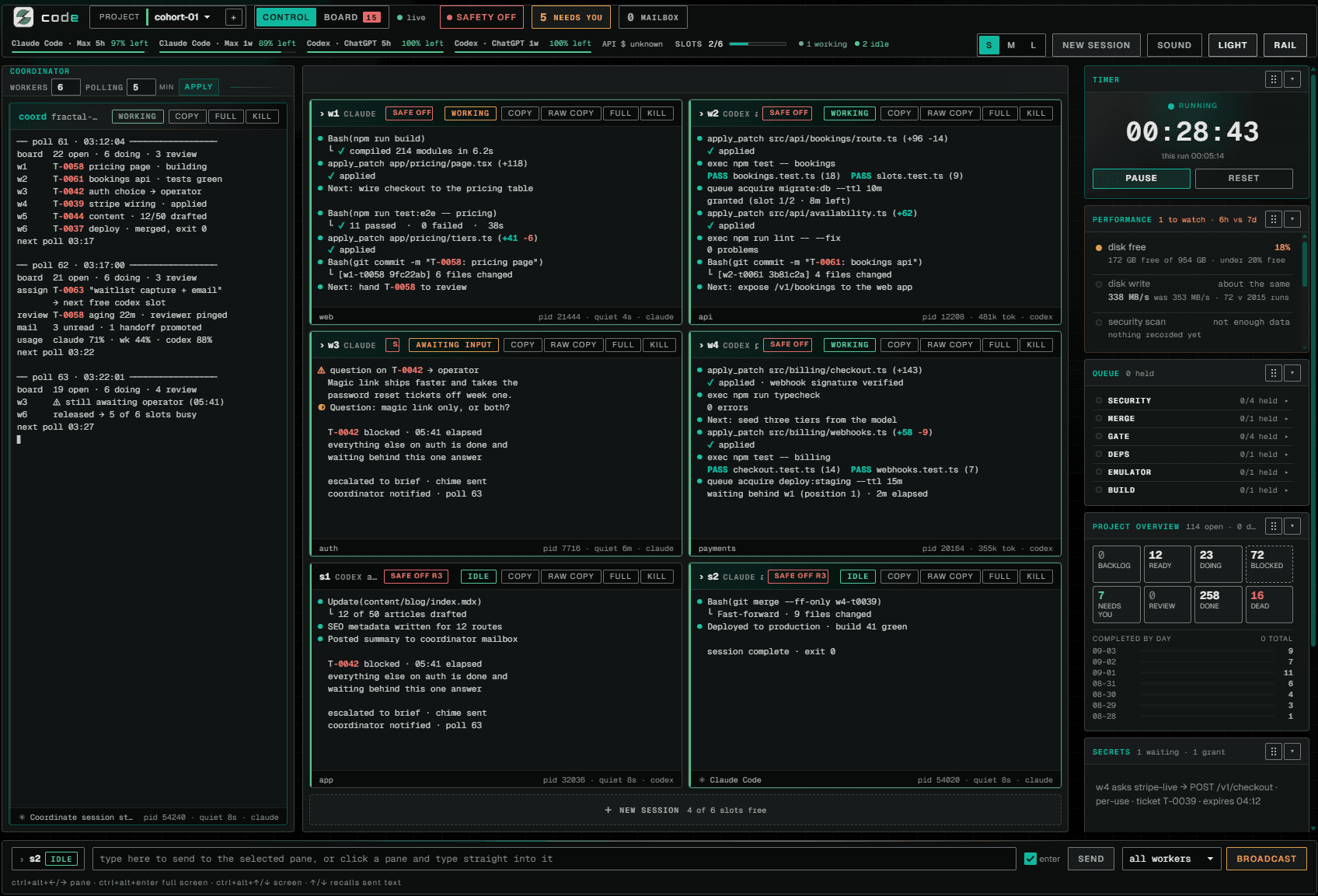Select size L layout option
Screen dimensions: 1318x896
point(1033,45)
